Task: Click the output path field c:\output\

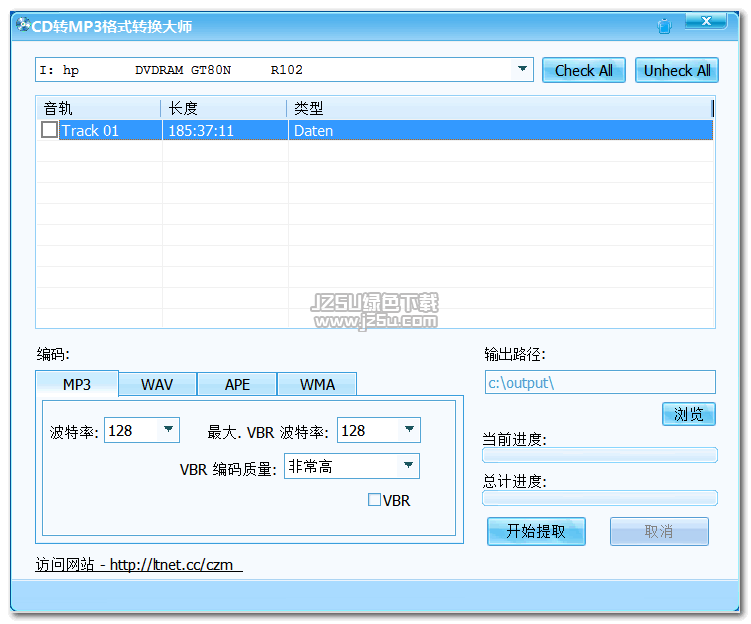Action: (600, 382)
